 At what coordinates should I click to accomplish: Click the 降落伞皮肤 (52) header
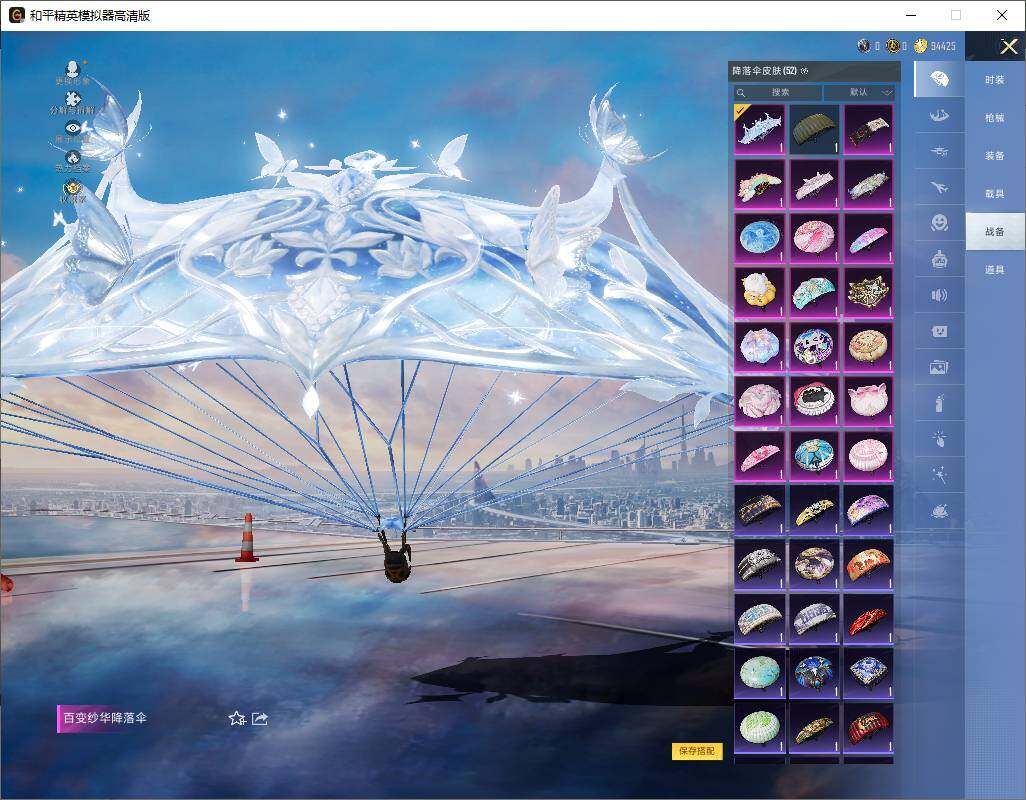[x=764, y=71]
